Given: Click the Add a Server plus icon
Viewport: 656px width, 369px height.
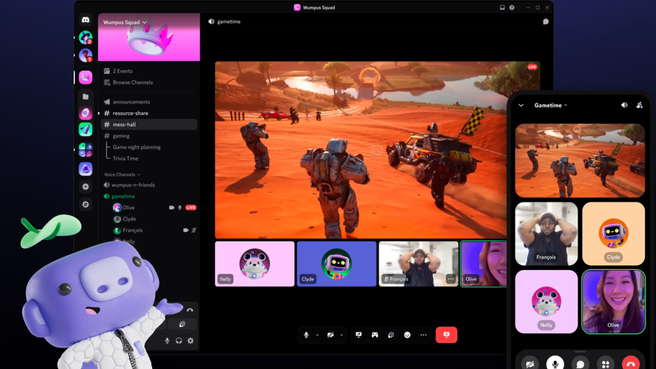Looking at the screenshot, I should (85, 187).
